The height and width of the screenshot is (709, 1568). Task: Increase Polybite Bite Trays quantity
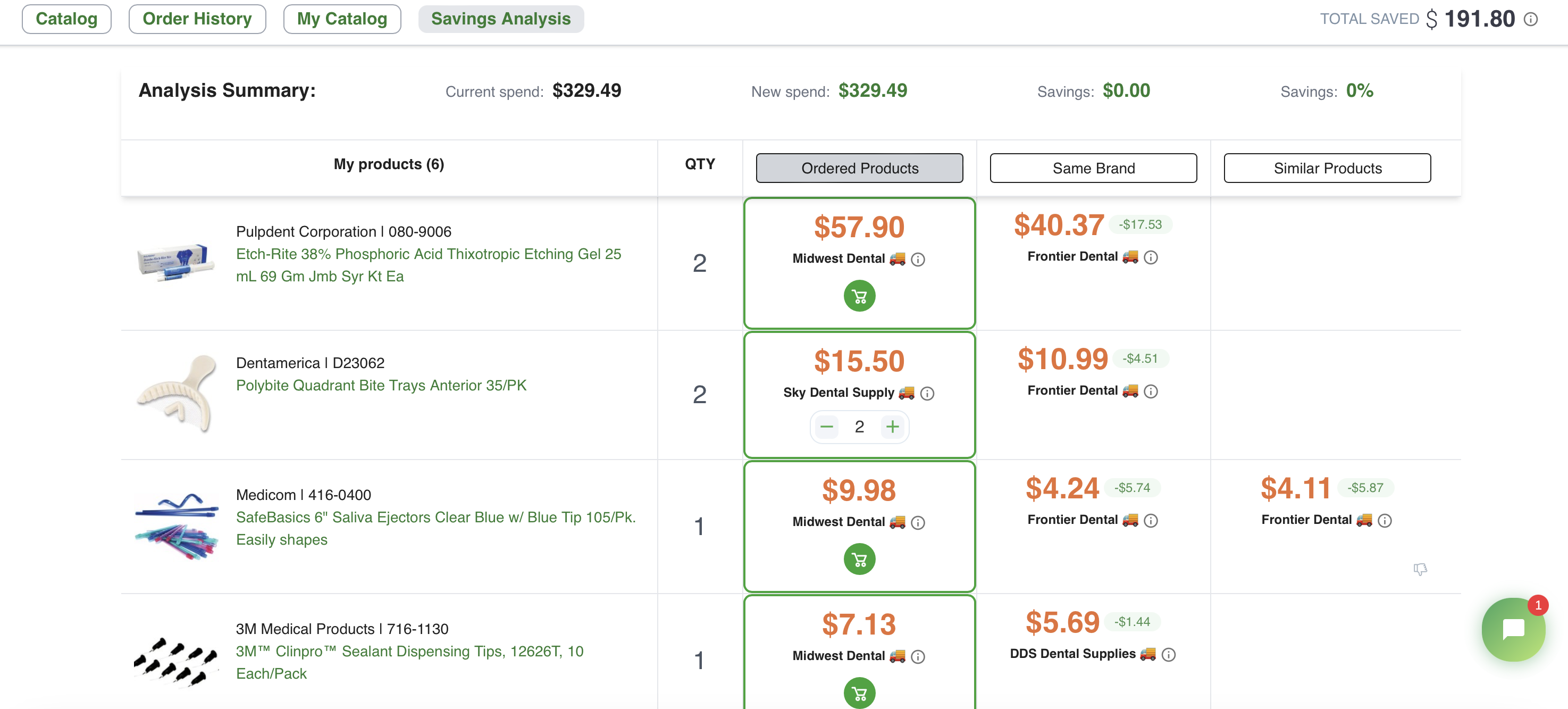[x=892, y=427]
